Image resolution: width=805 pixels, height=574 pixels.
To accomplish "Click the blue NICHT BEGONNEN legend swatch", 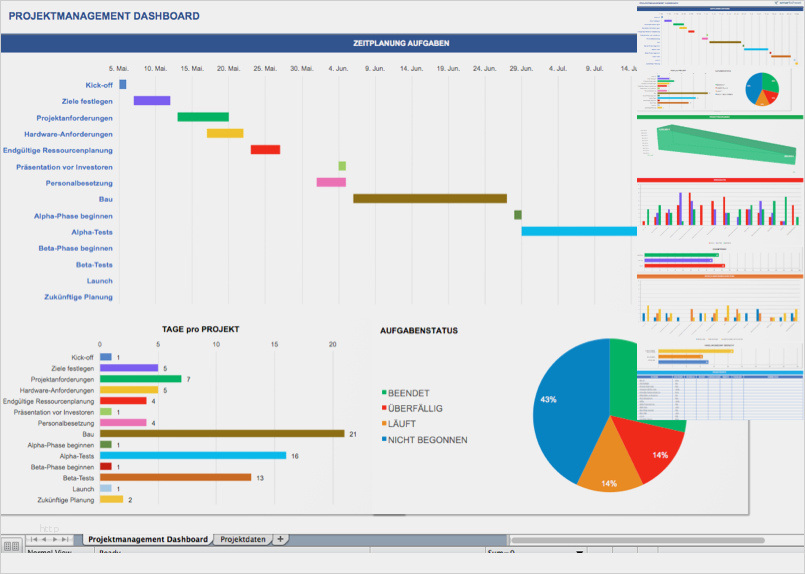I will 384,439.
